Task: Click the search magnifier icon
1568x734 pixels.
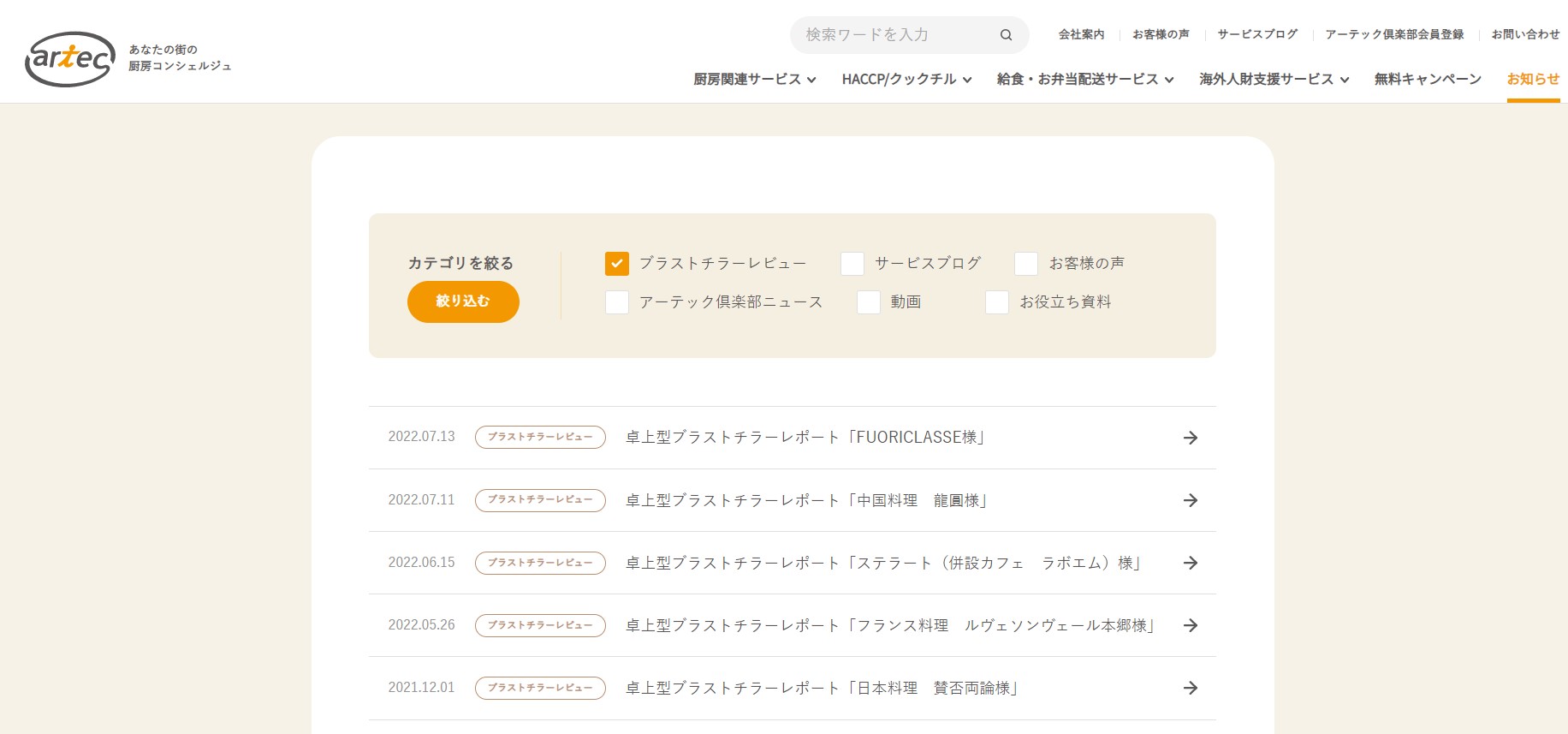Action: tap(1006, 35)
